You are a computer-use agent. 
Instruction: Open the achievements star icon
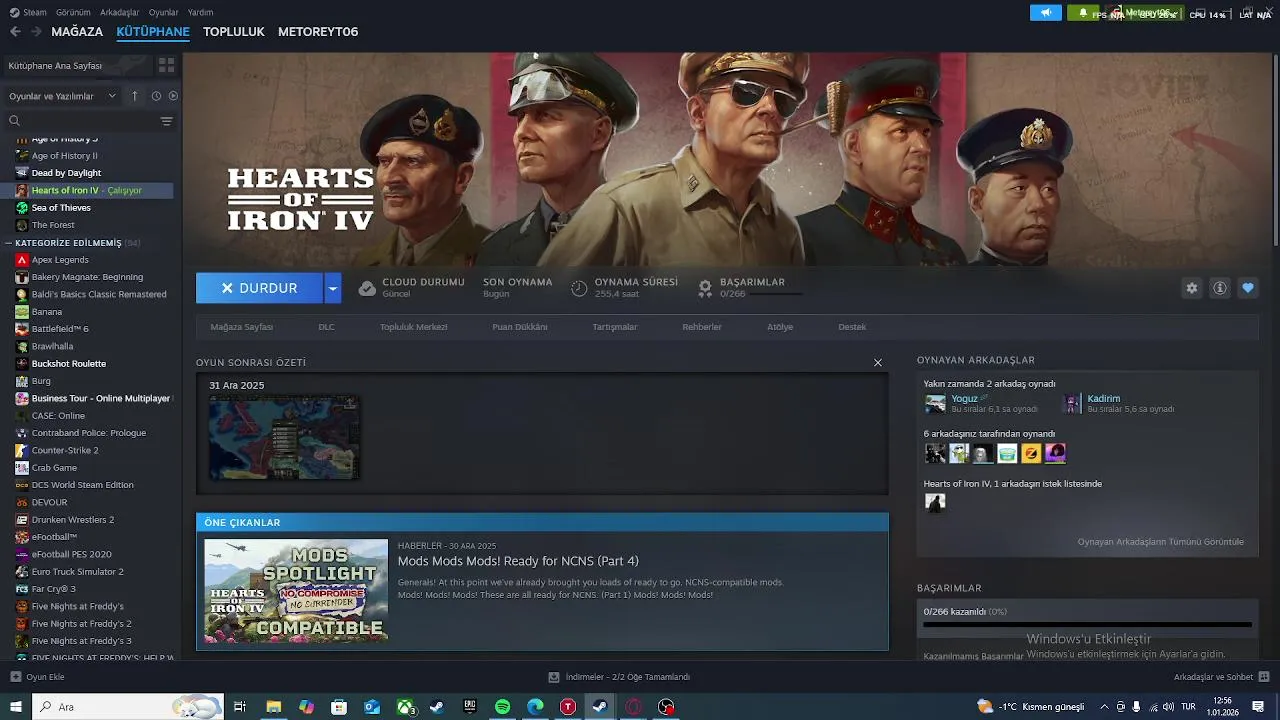click(x=705, y=288)
